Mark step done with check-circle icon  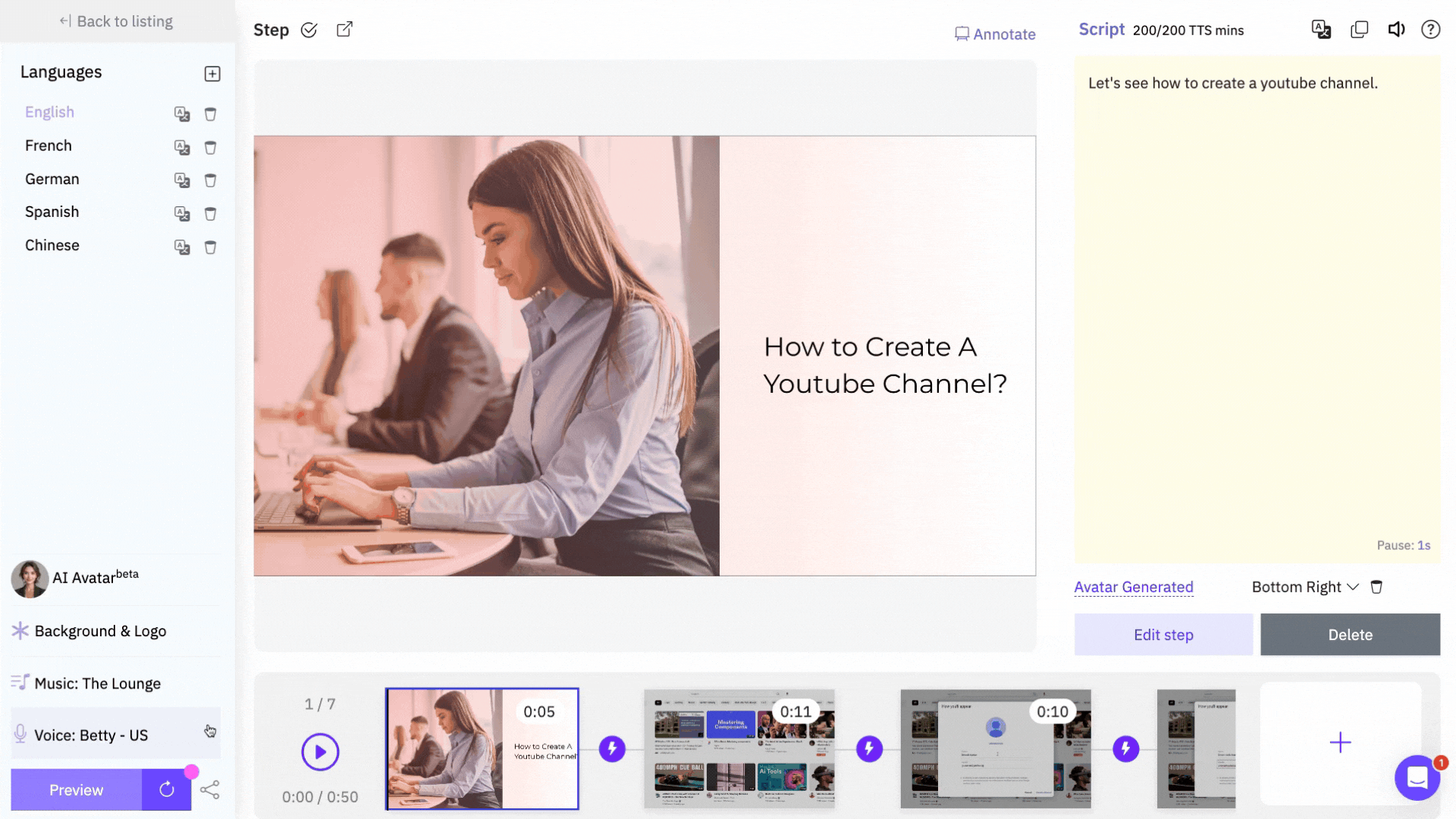[x=309, y=30]
